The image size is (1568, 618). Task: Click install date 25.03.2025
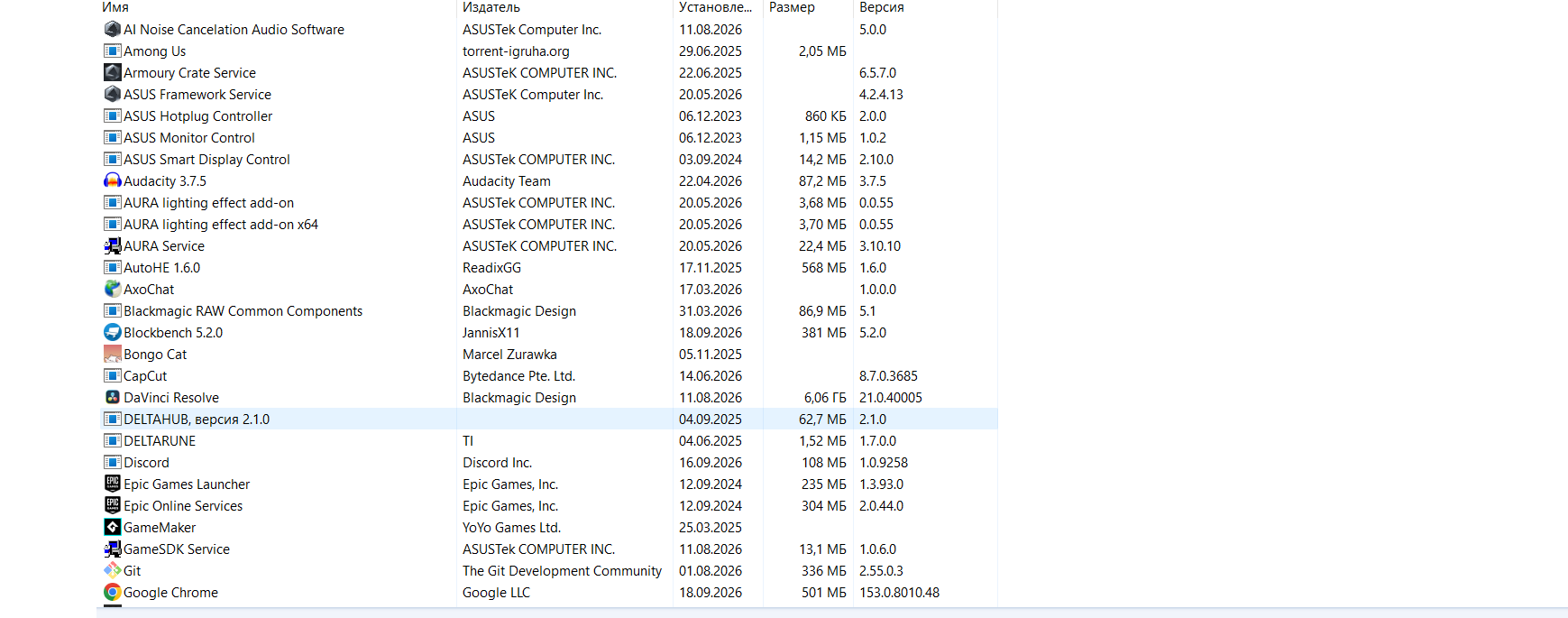(x=711, y=527)
